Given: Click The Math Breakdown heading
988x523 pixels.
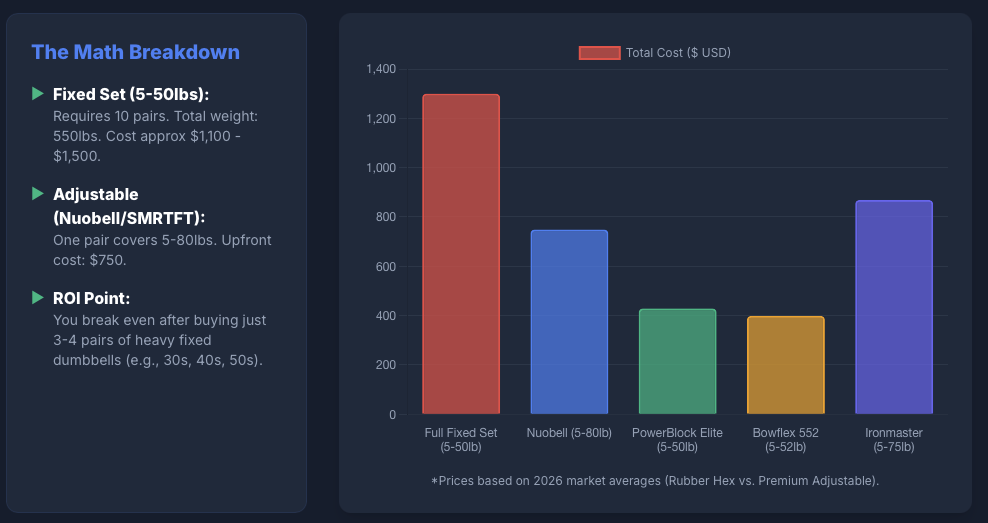Looking at the screenshot, I should point(135,52).
